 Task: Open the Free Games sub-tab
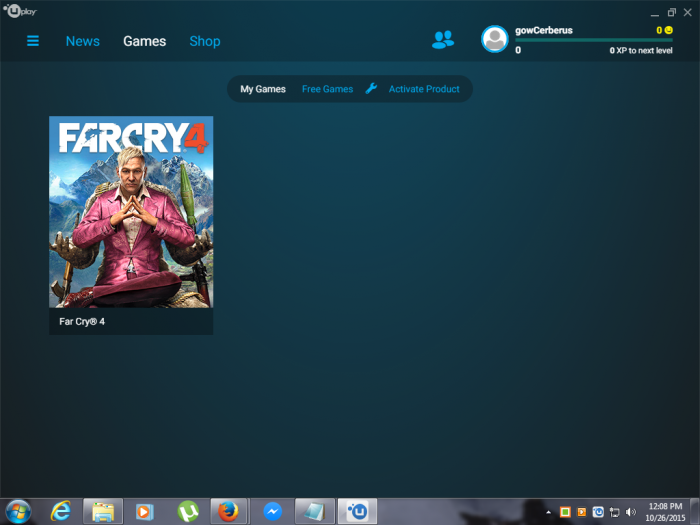point(327,89)
